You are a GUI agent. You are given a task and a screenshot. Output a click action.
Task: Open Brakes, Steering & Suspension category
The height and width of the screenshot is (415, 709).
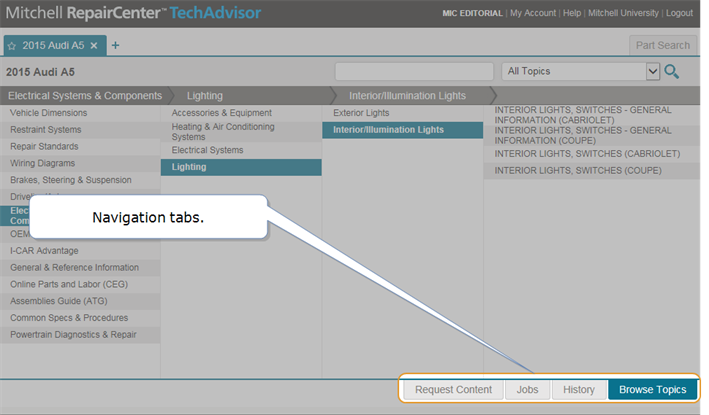click(80, 180)
